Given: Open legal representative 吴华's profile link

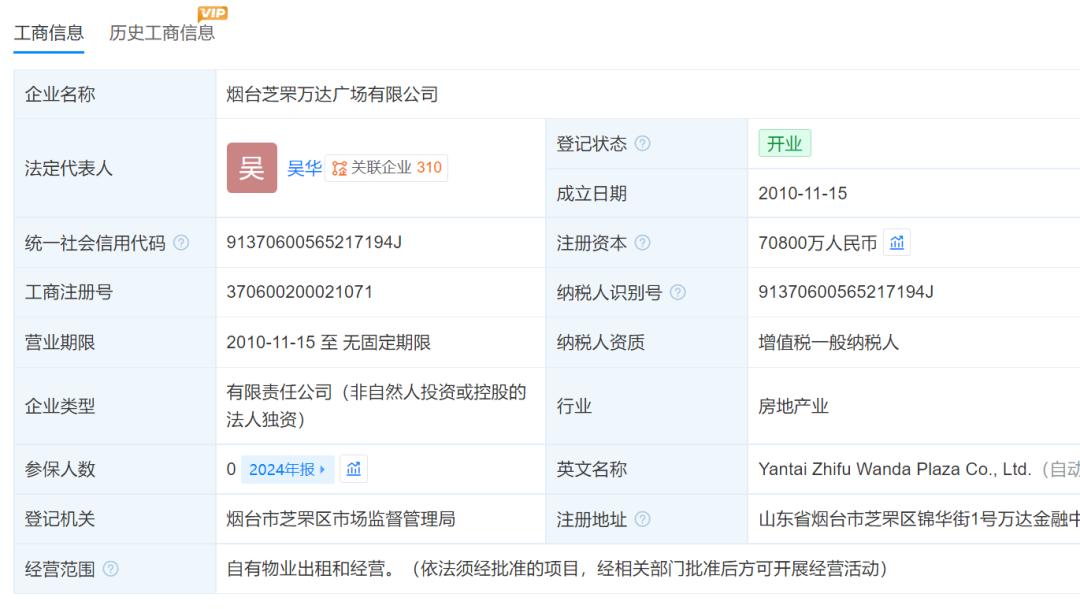Looking at the screenshot, I should [x=304, y=167].
